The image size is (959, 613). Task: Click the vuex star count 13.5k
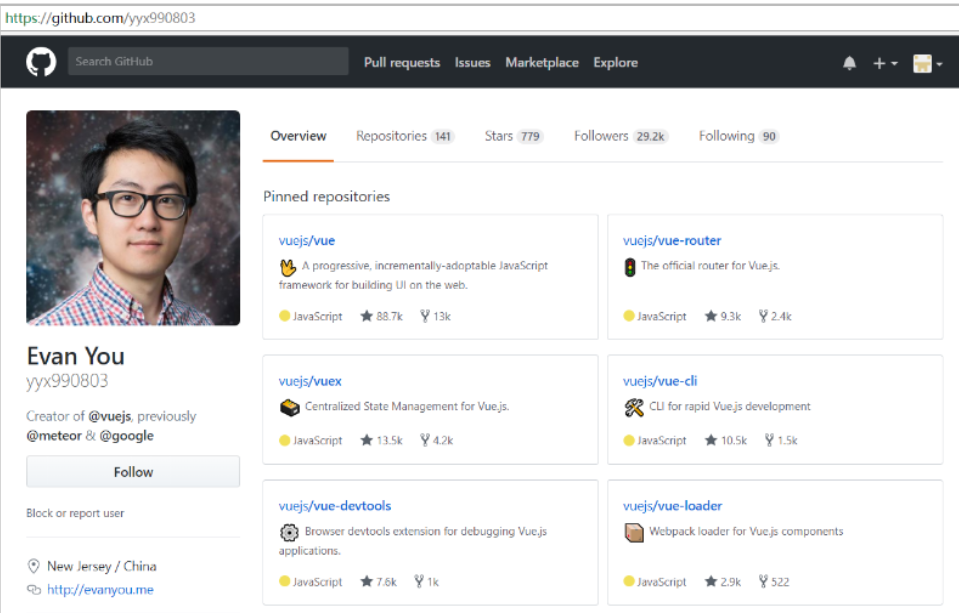click(x=382, y=440)
